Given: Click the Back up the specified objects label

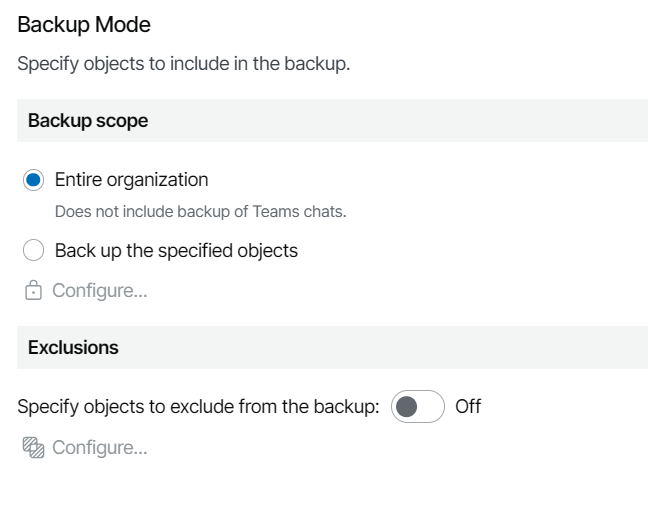Looking at the screenshot, I should [x=176, y=250].
